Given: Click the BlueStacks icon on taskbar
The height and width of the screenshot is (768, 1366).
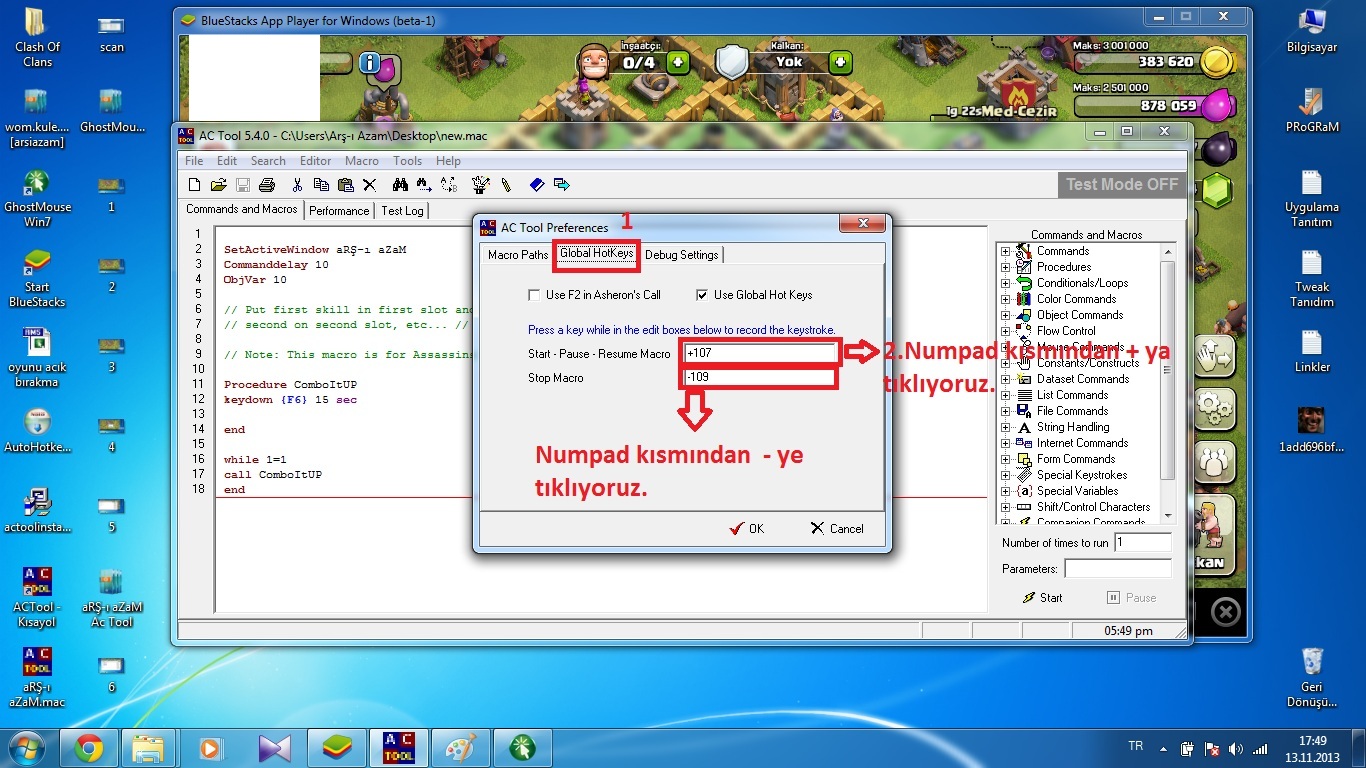Looking at the screenshot, I should point(337,748).
